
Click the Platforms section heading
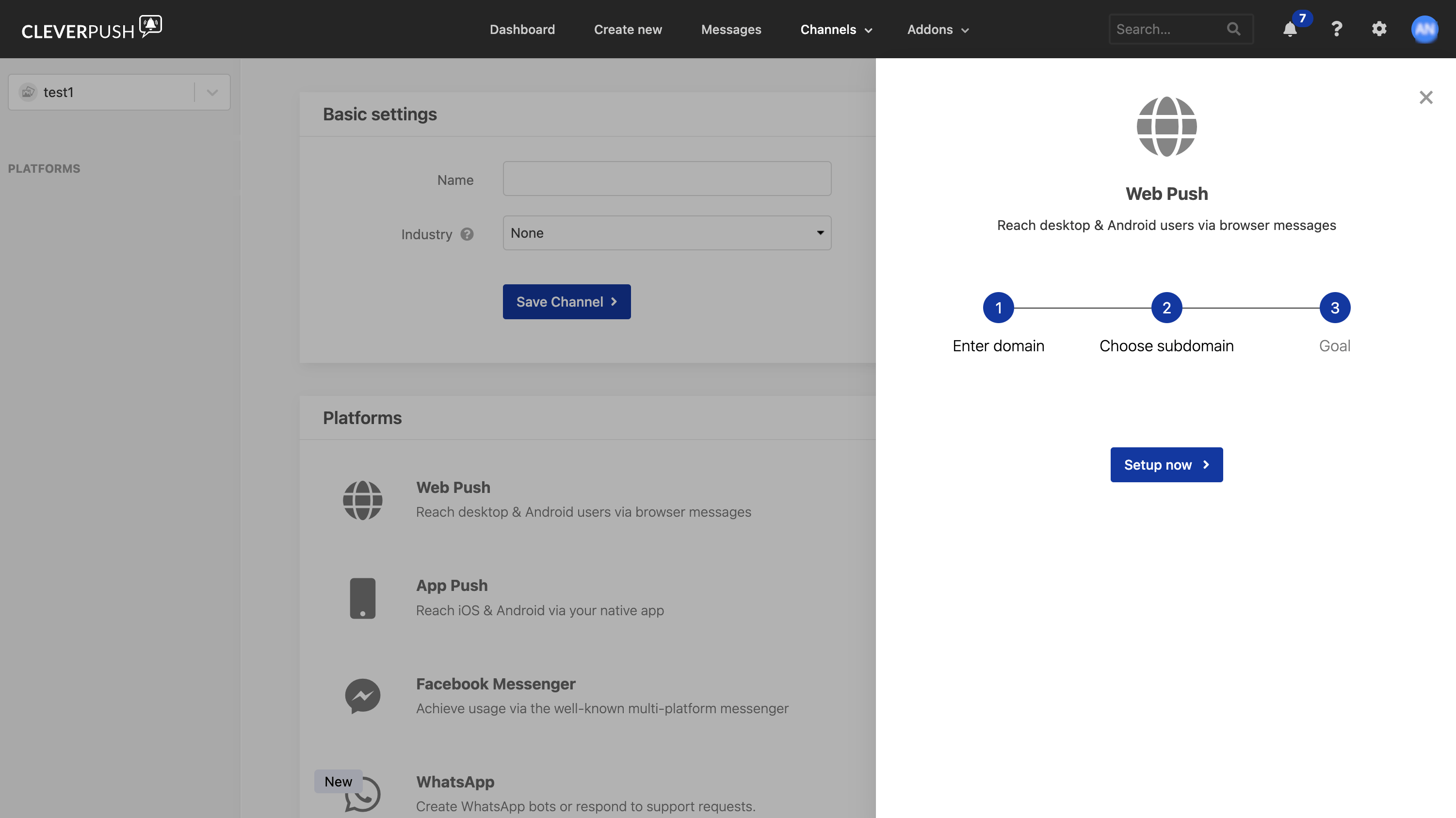[x=362, y=418]
